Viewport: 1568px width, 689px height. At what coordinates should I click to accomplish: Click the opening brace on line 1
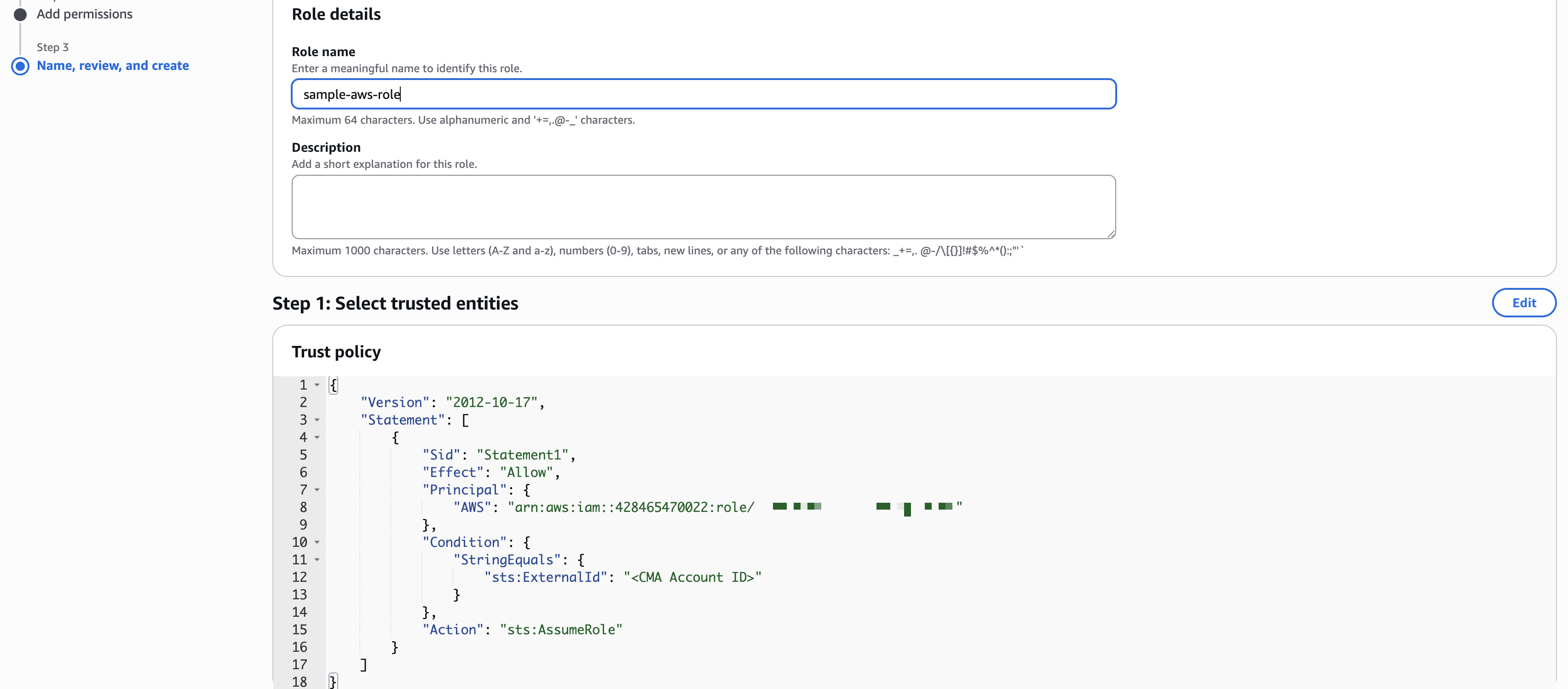333,385
